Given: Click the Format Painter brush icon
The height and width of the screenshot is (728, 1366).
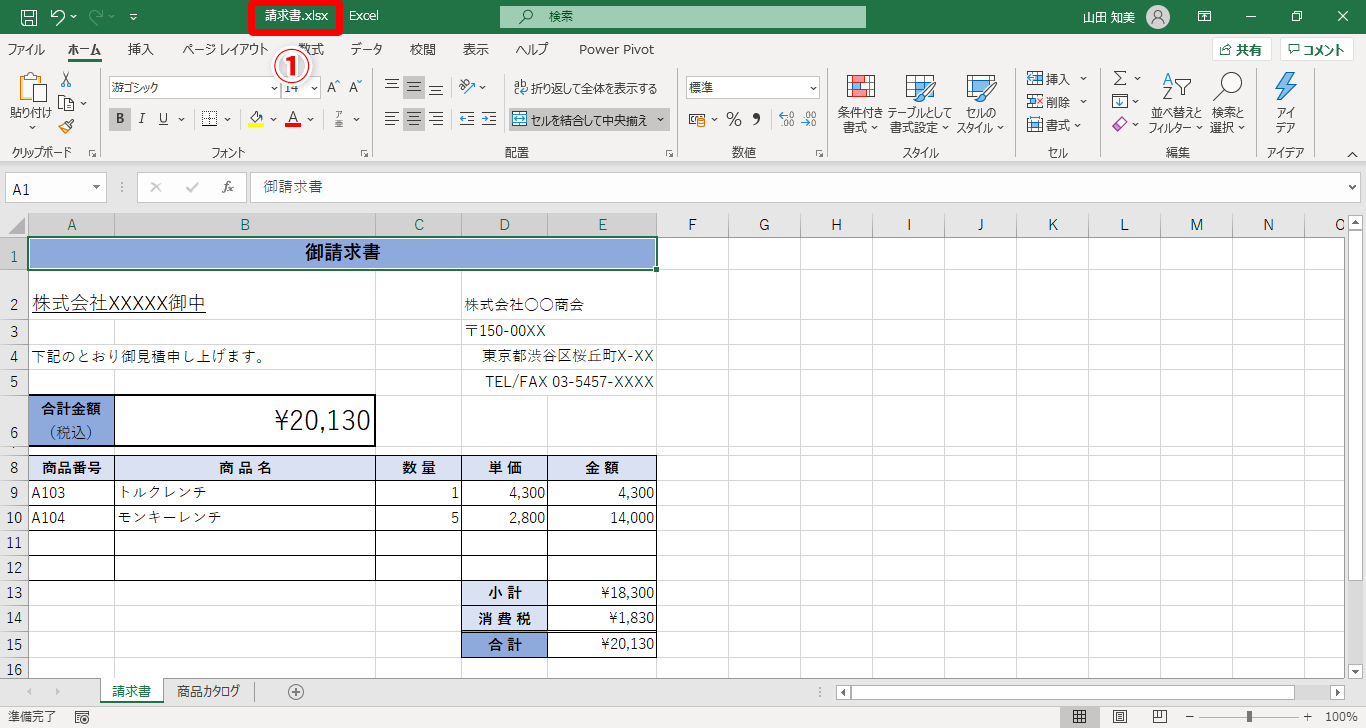Looking at the screenshot, I should point(66,126).
